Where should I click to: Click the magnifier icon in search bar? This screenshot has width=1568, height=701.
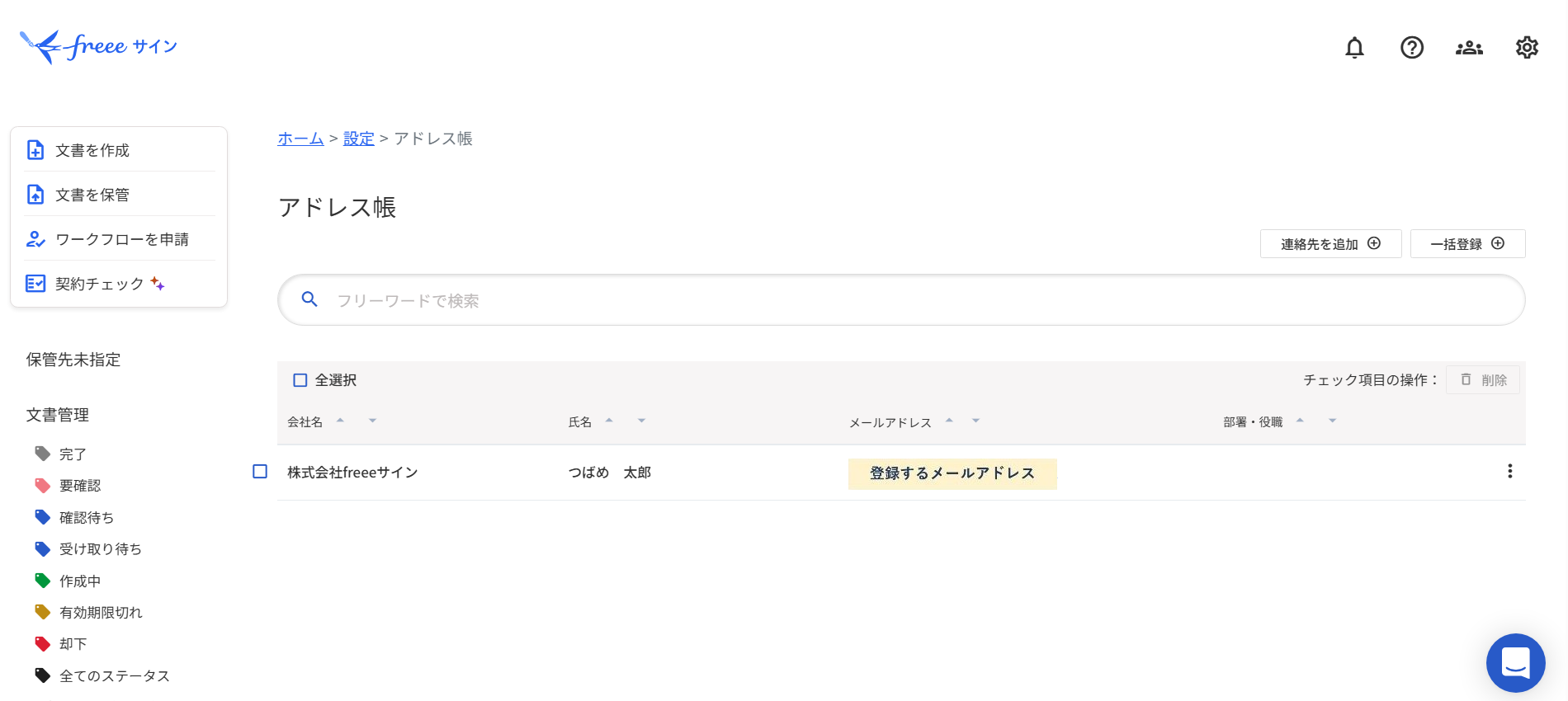[x=309, y=299]
